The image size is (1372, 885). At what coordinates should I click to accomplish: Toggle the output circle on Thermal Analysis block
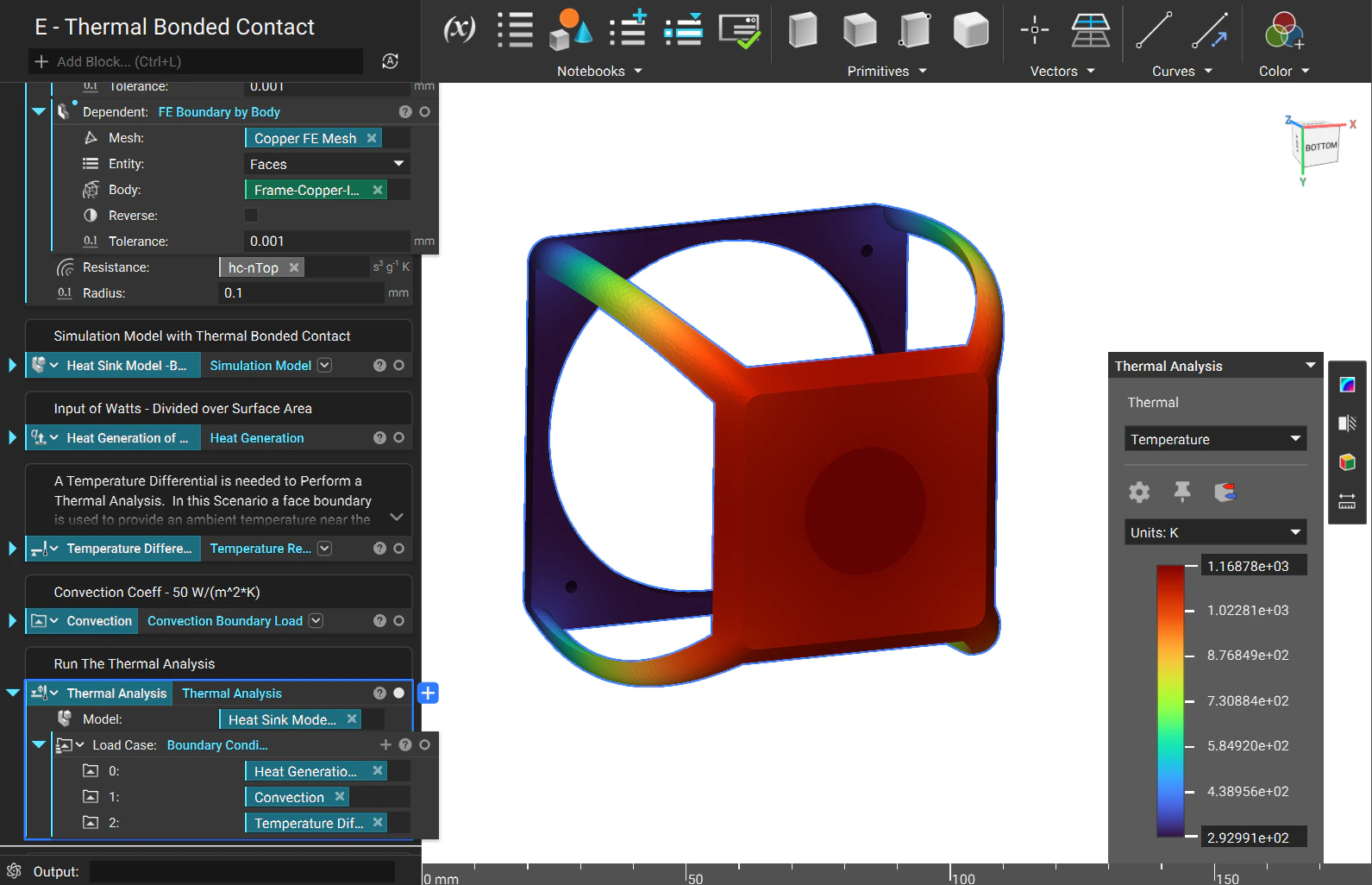(x=398, y=693)
